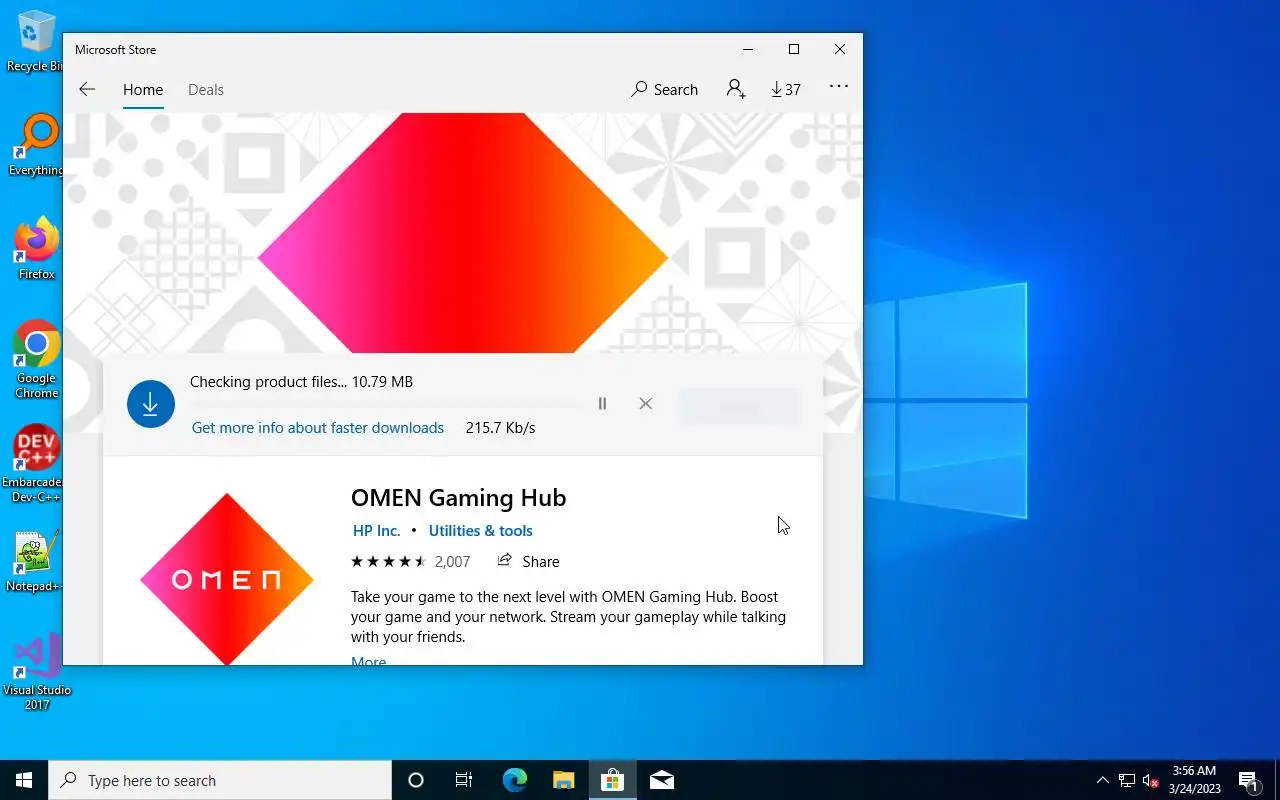This screenshot has height=800, width=1280.
Task: Click the 215.7 Kb/s download speed
Action: pyautogui.click(x=500, y=428)
